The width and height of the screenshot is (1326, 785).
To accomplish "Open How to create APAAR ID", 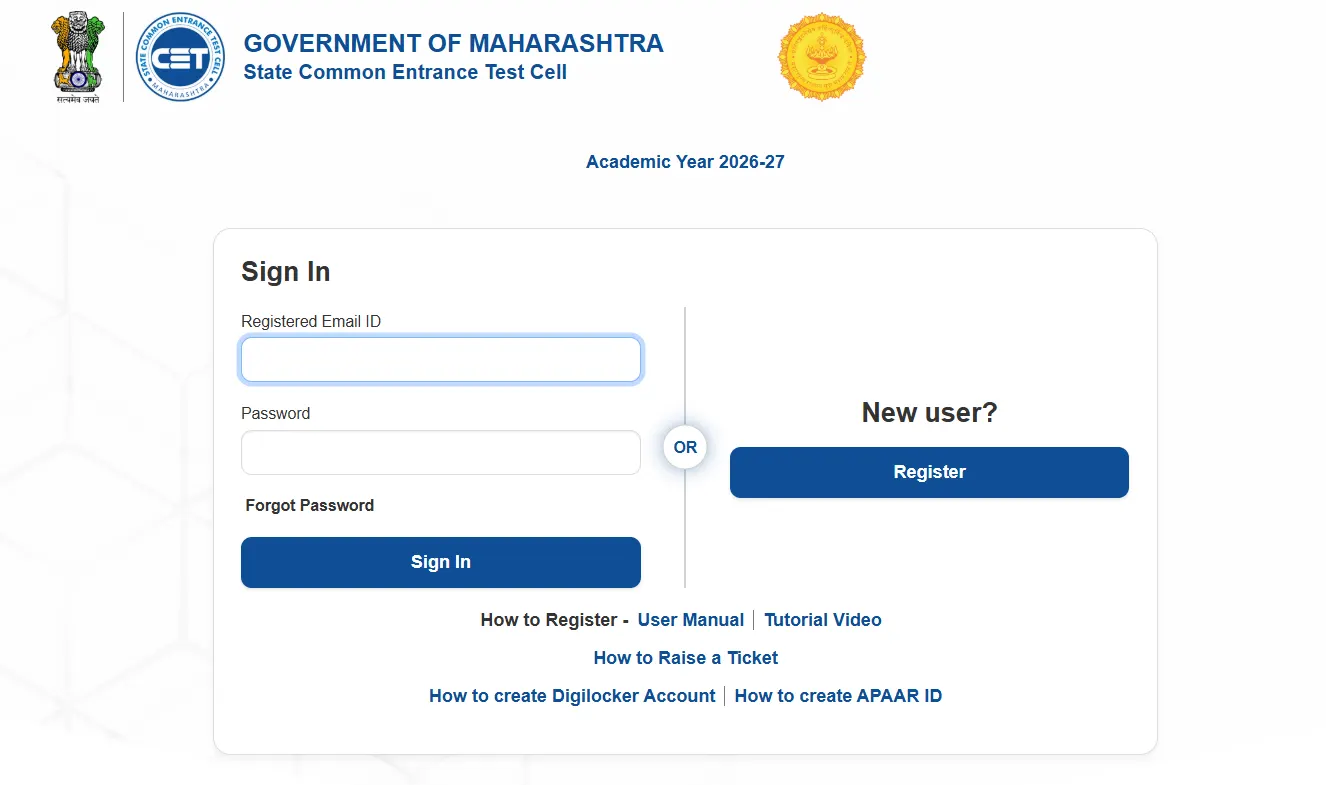I will 838,695.
